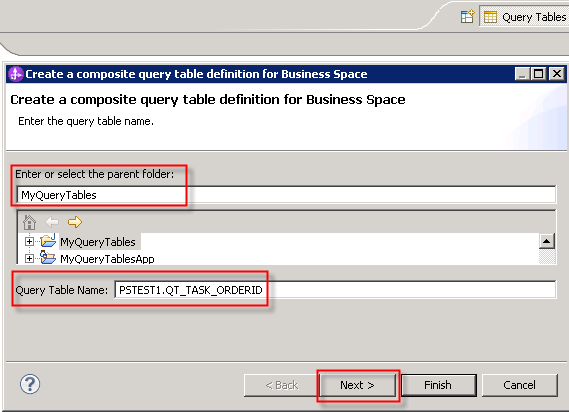Click the disabled < Back button

(282, 385)
